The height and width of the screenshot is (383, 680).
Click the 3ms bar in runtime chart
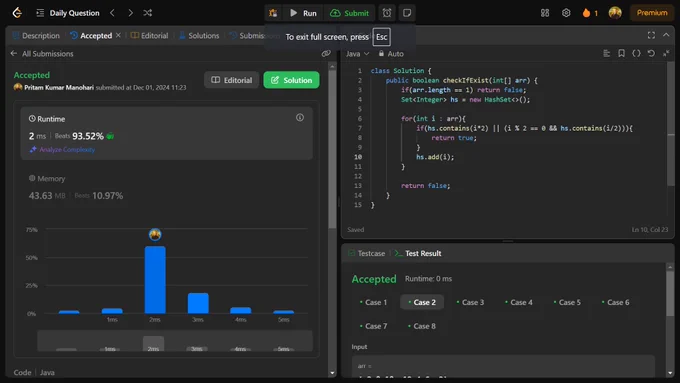pyautogui.click(x=198, y=303)
